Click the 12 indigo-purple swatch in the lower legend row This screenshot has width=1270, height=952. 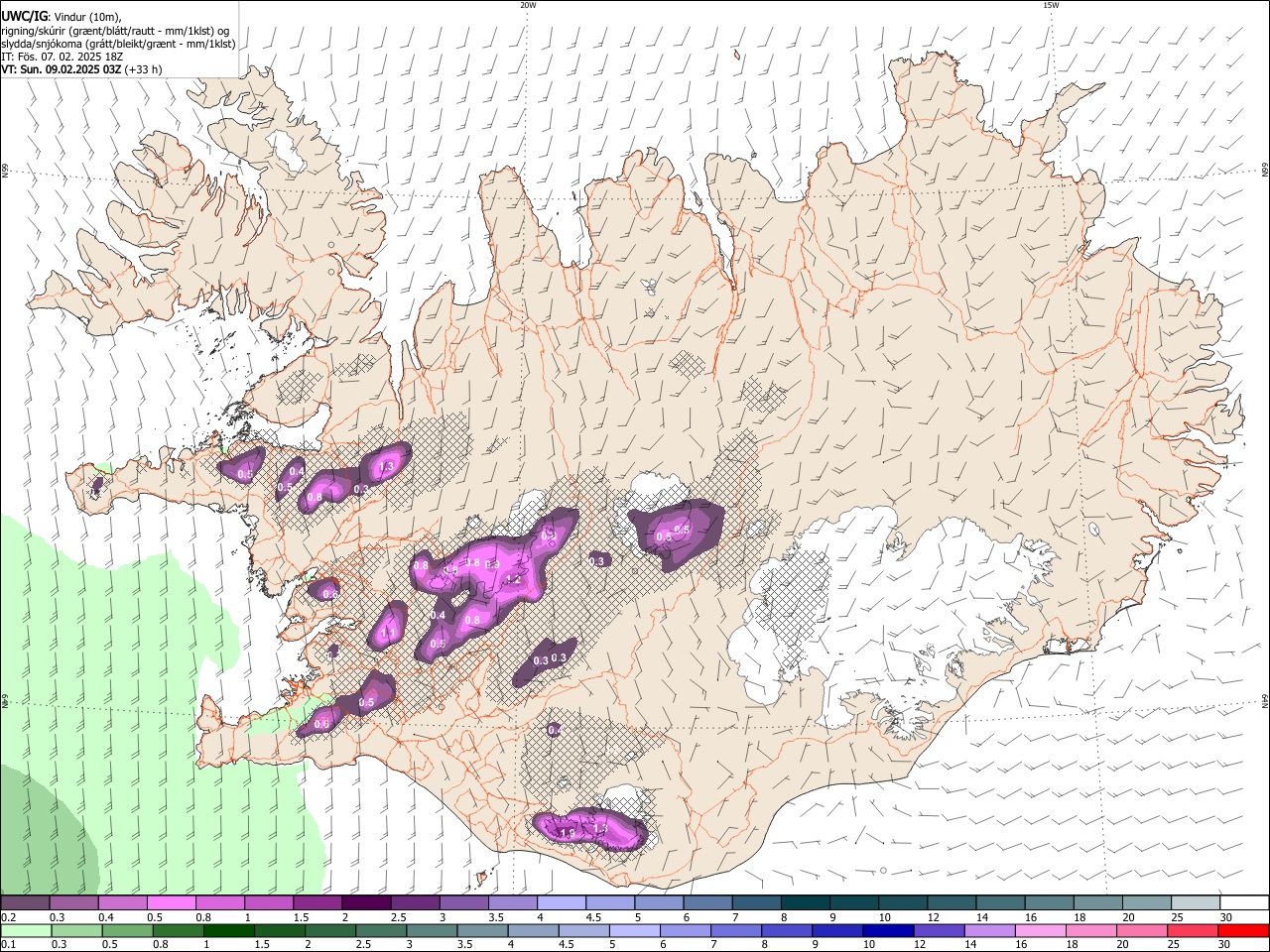pos(940,931)
